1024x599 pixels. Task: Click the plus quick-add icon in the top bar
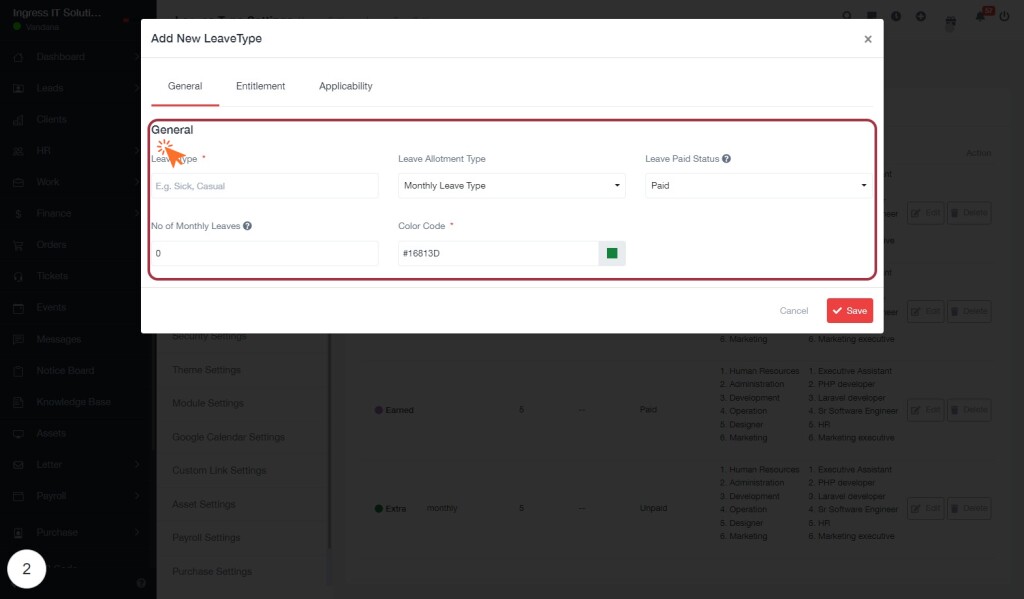click(921, 16)
